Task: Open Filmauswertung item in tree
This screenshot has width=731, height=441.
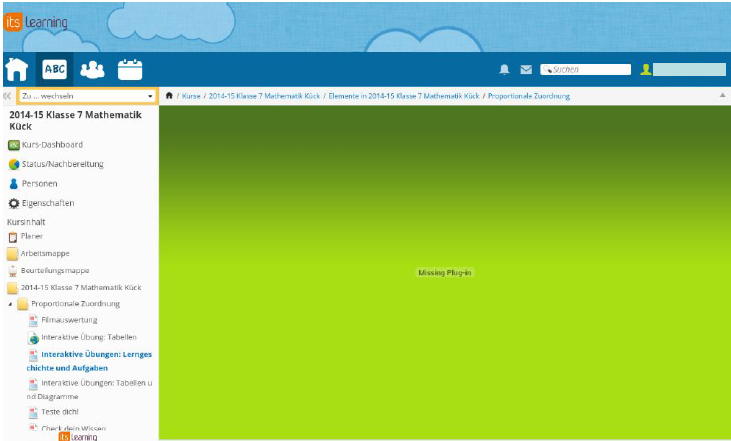Action: coord(68,320)
